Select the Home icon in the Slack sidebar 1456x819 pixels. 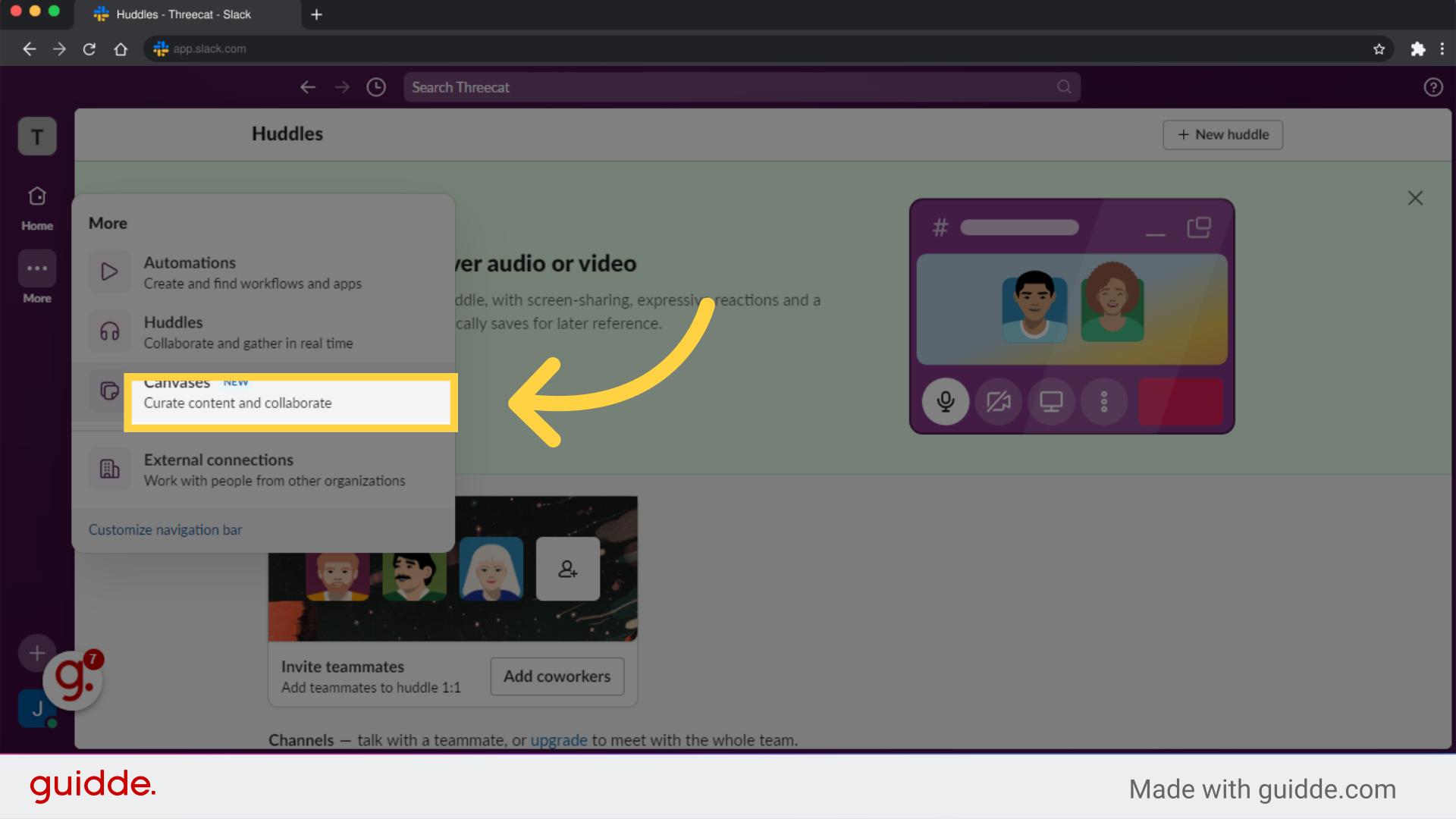click(36, 196)
